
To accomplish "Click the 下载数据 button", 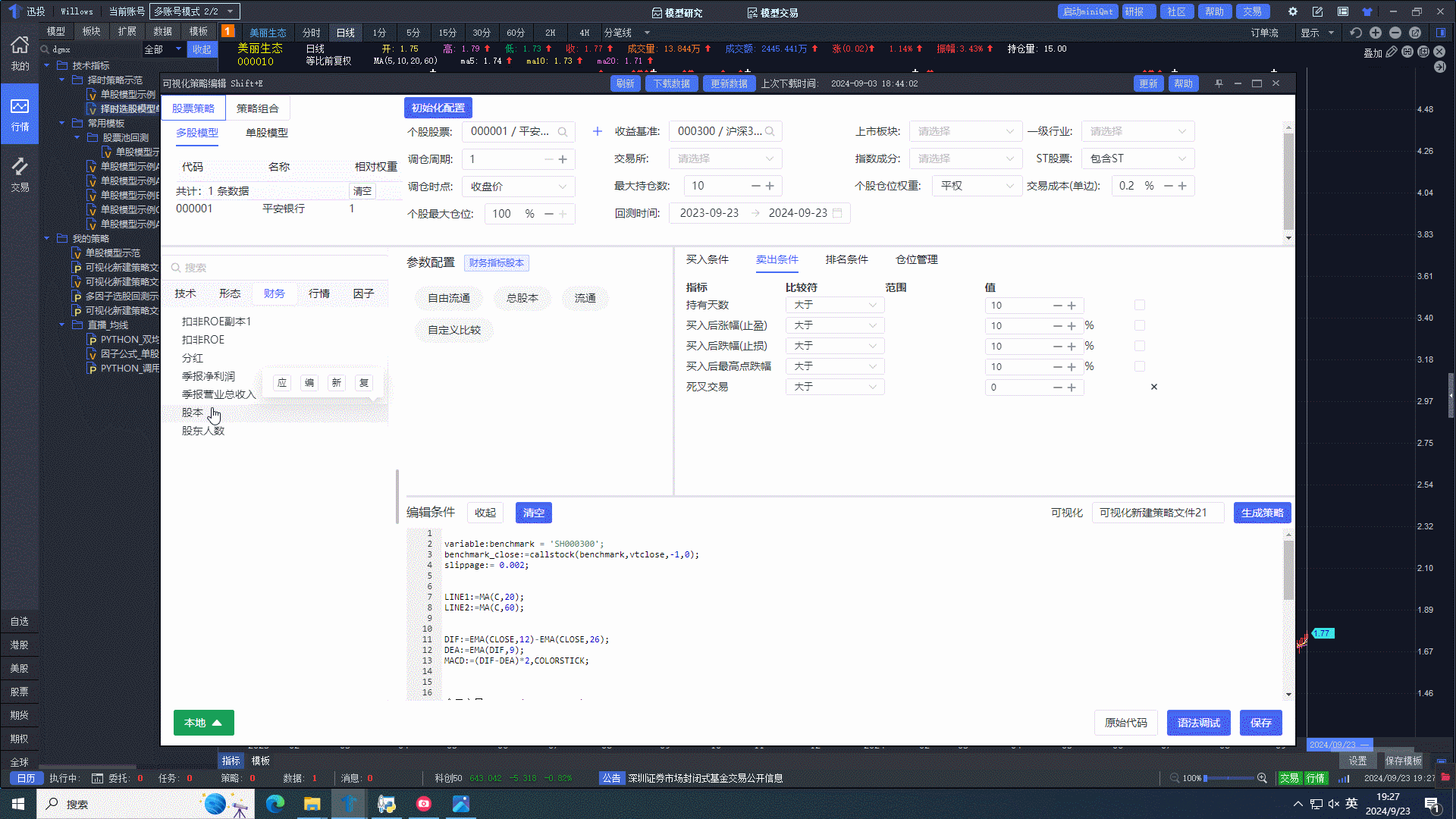I will coord(671,83).
